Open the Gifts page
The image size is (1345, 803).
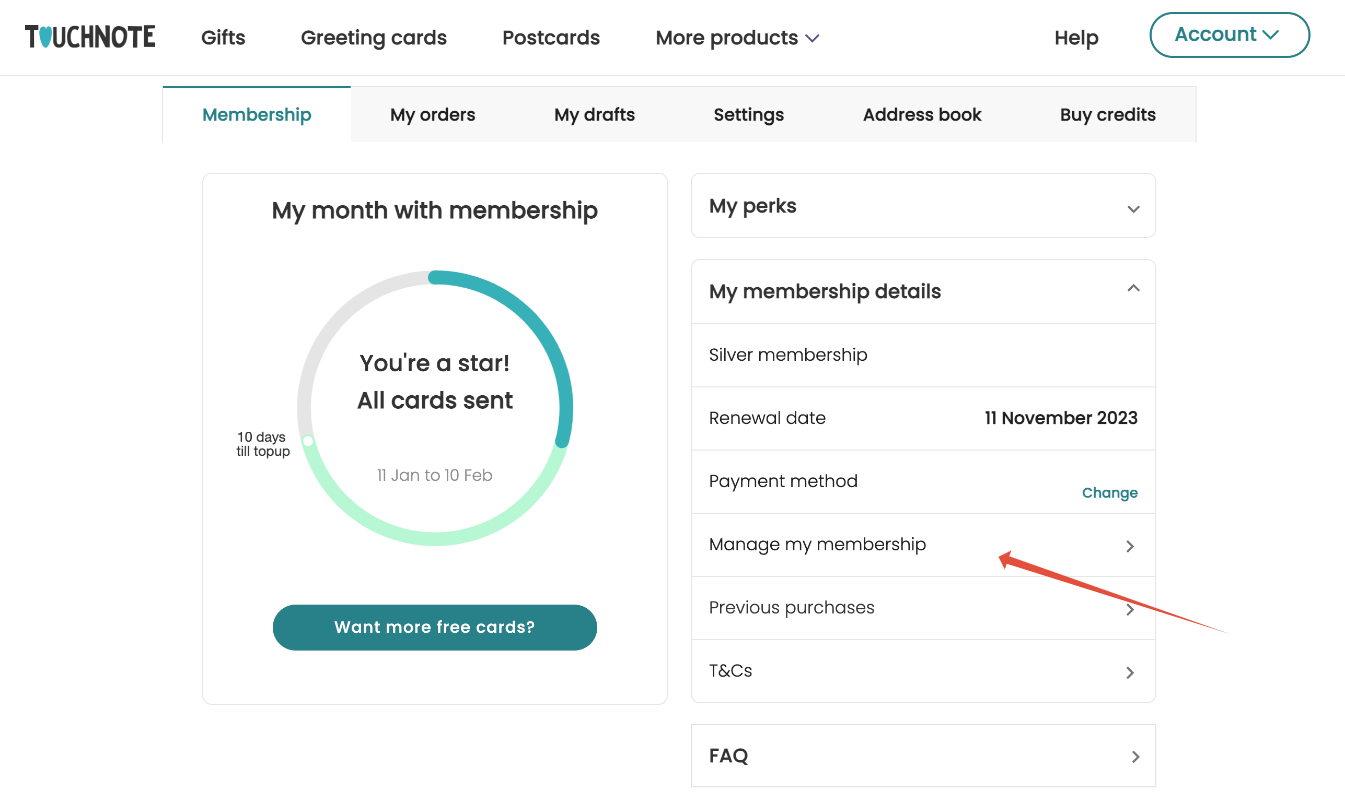pos(223,38)
